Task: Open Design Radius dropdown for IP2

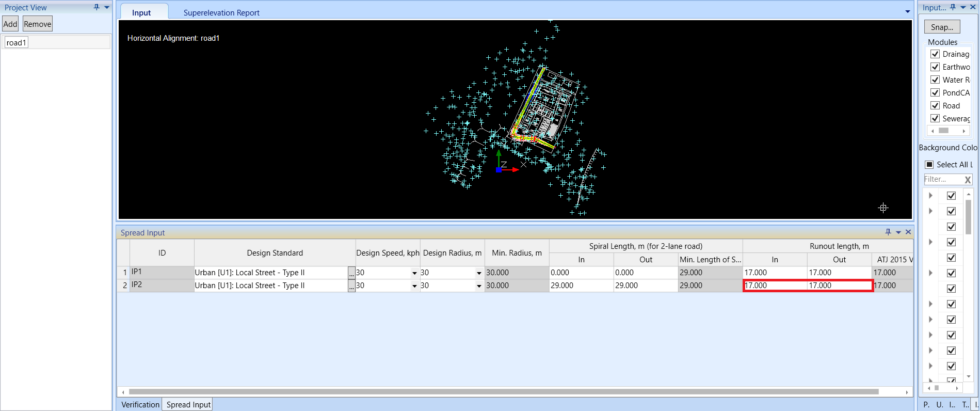Action: click(479, 285)
